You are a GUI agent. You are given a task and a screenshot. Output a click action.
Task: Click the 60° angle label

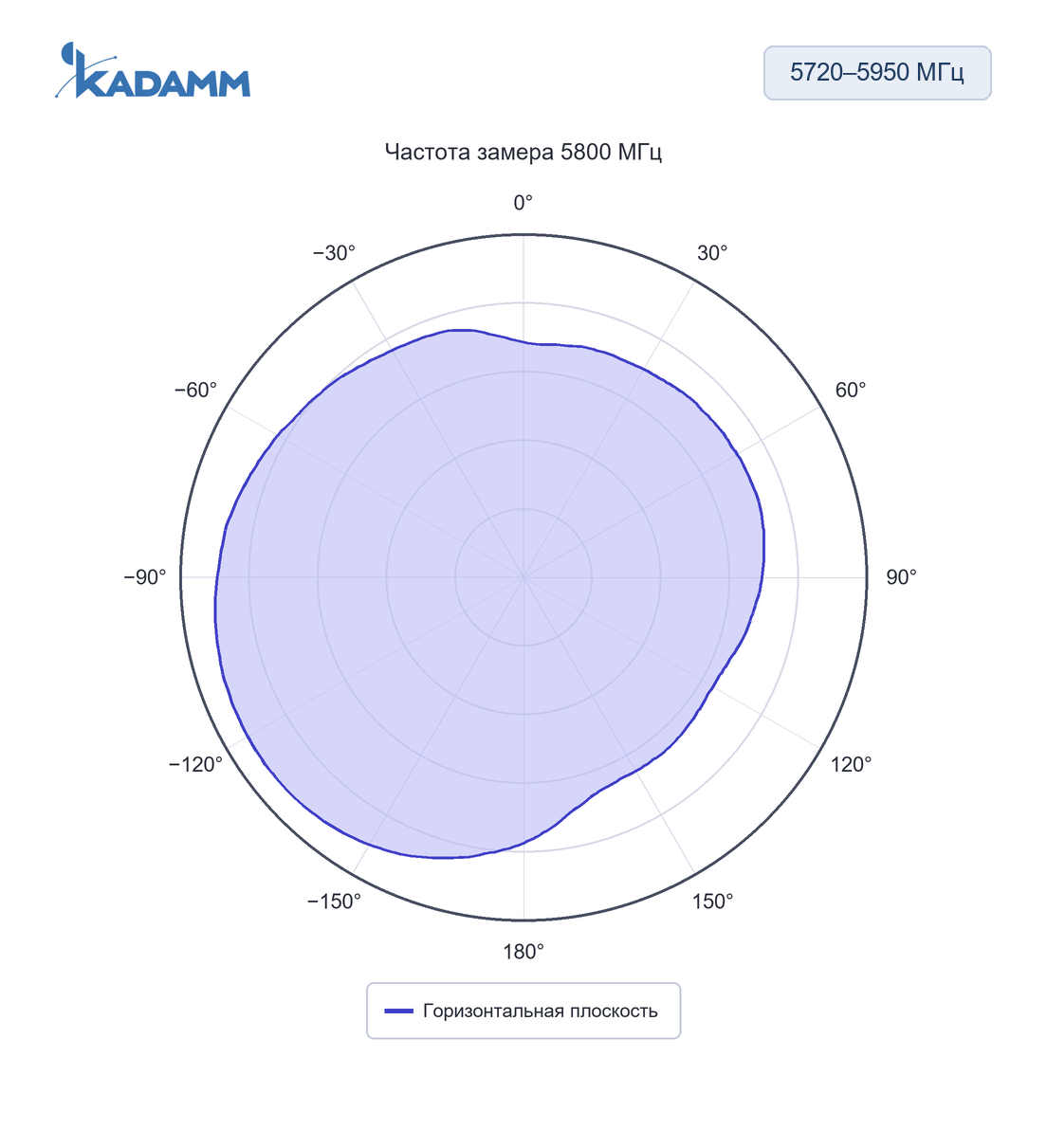pos(850,391)
